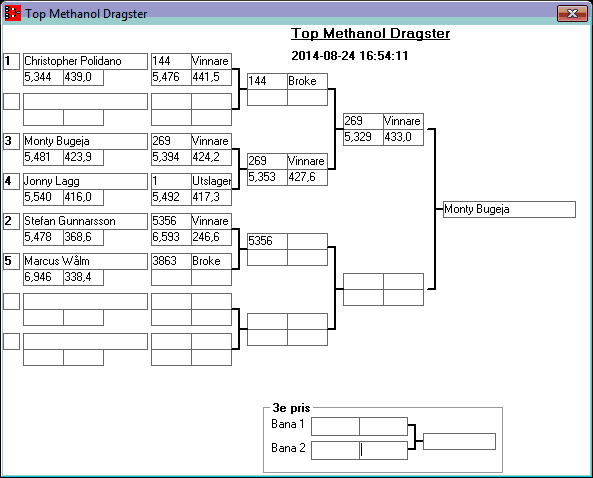The width and height of the screenshot is (593, 478).
Task: Click the Monty Bugeja qualifier name field
Action: point(85,141)
